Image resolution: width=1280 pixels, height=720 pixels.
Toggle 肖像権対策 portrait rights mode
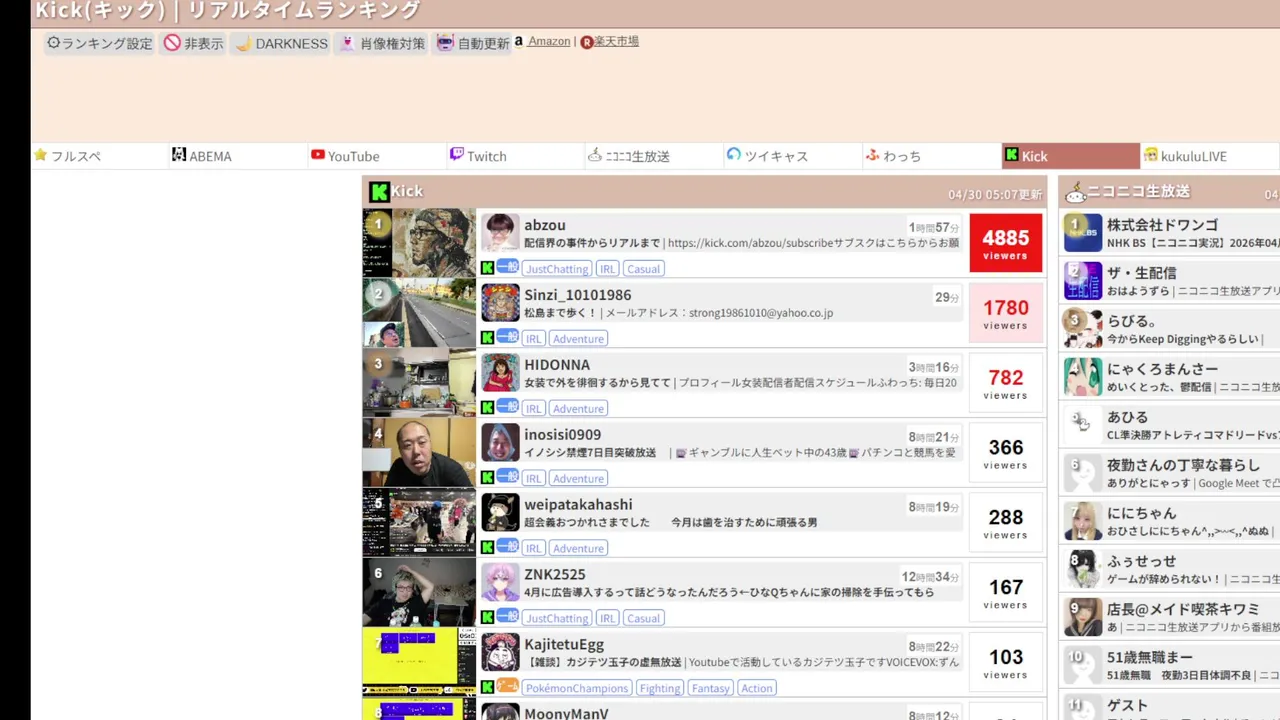(382, 43)
